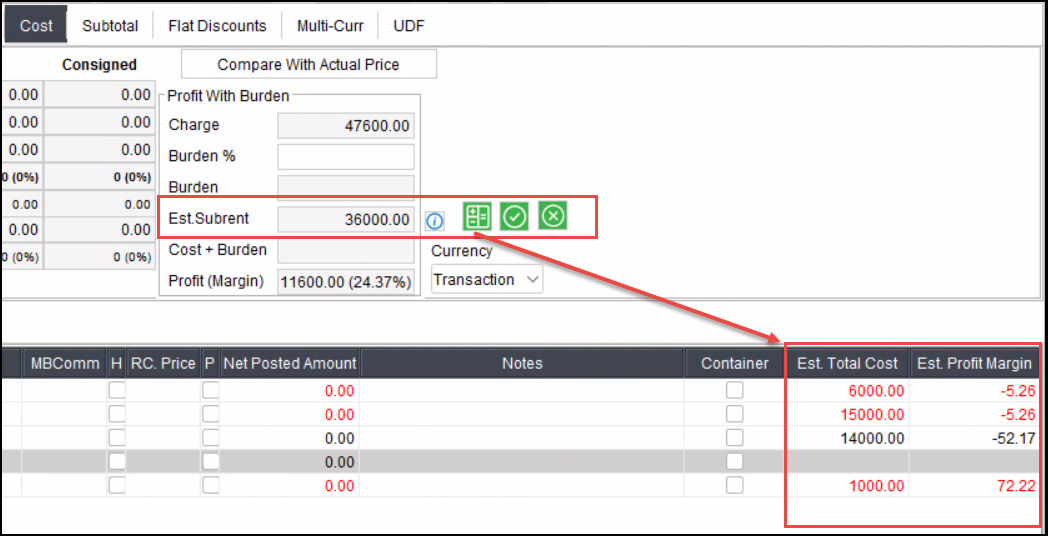Open the Currency Transaction dropdown
Screen dimensions: 1048x536
(487, 280)
